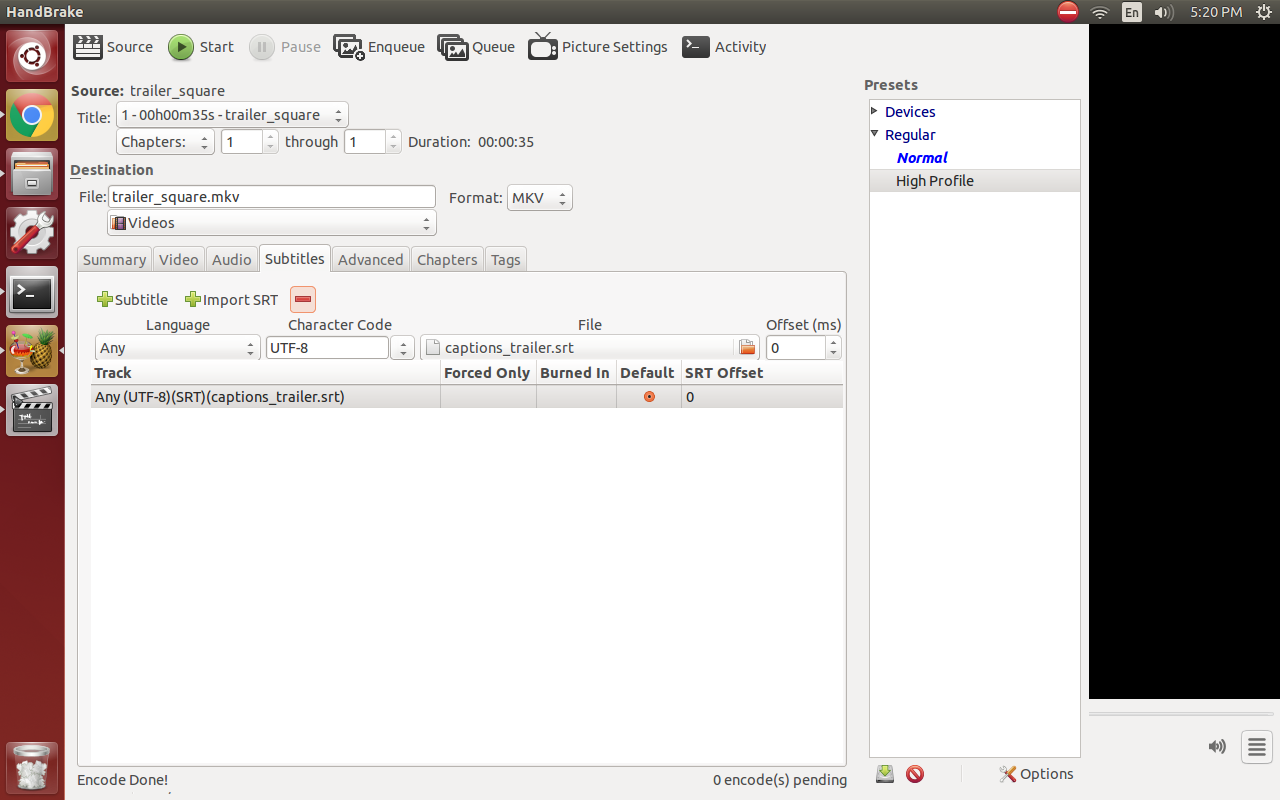1280x800 pixels.
Task: Show the Activity log
Action: [x=724, y=46]
